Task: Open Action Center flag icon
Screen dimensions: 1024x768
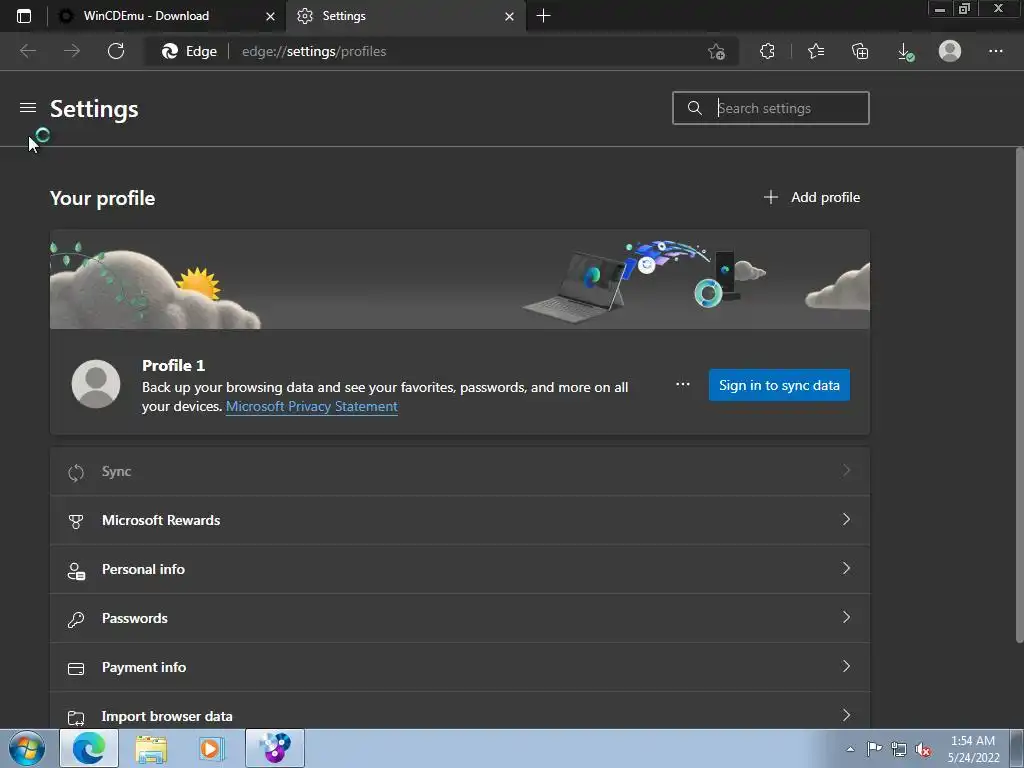Action: click(874, 749)
